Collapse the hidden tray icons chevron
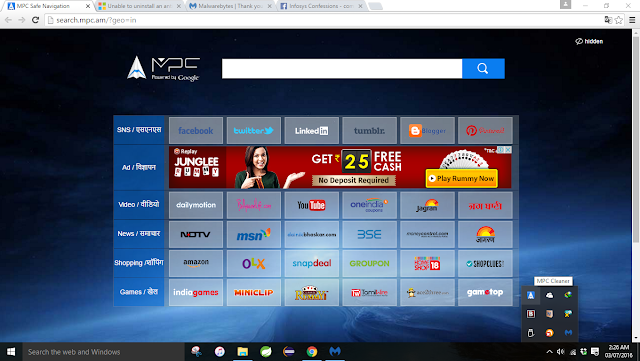This screenshot has height=361, width=640. click(549, 352)
